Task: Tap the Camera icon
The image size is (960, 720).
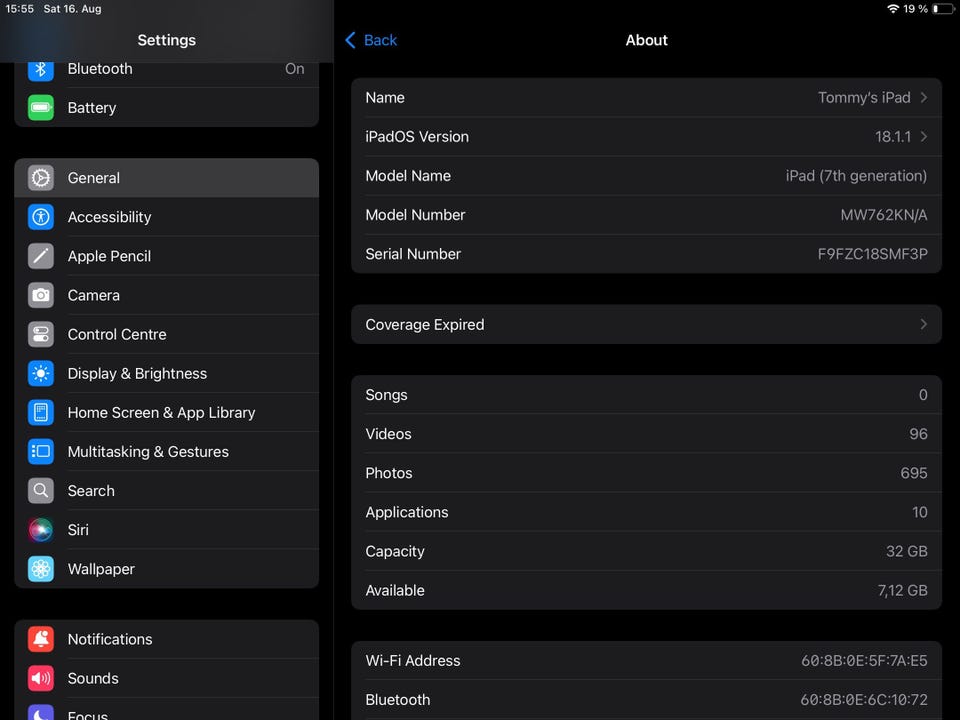Action: pos(41,295)
